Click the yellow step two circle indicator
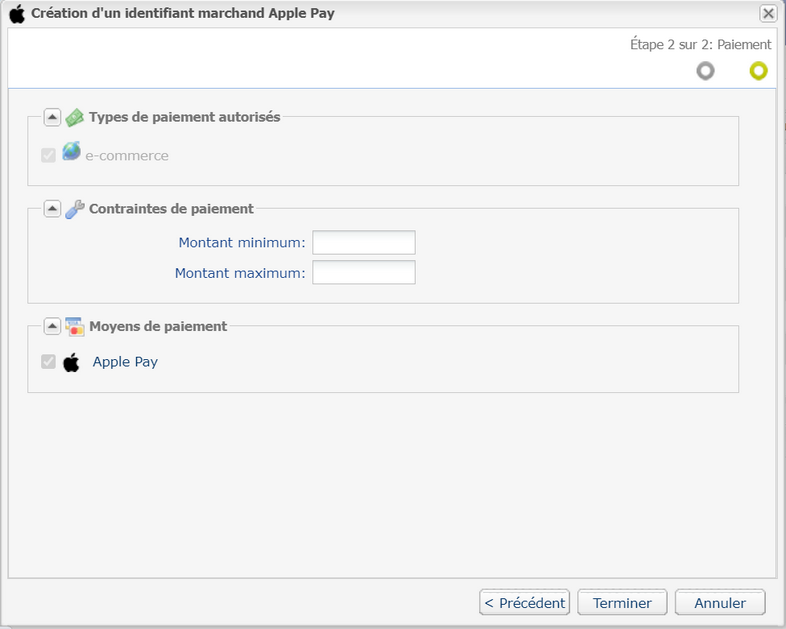The width and height of the screenshot is (786, 629). point(758,71)
